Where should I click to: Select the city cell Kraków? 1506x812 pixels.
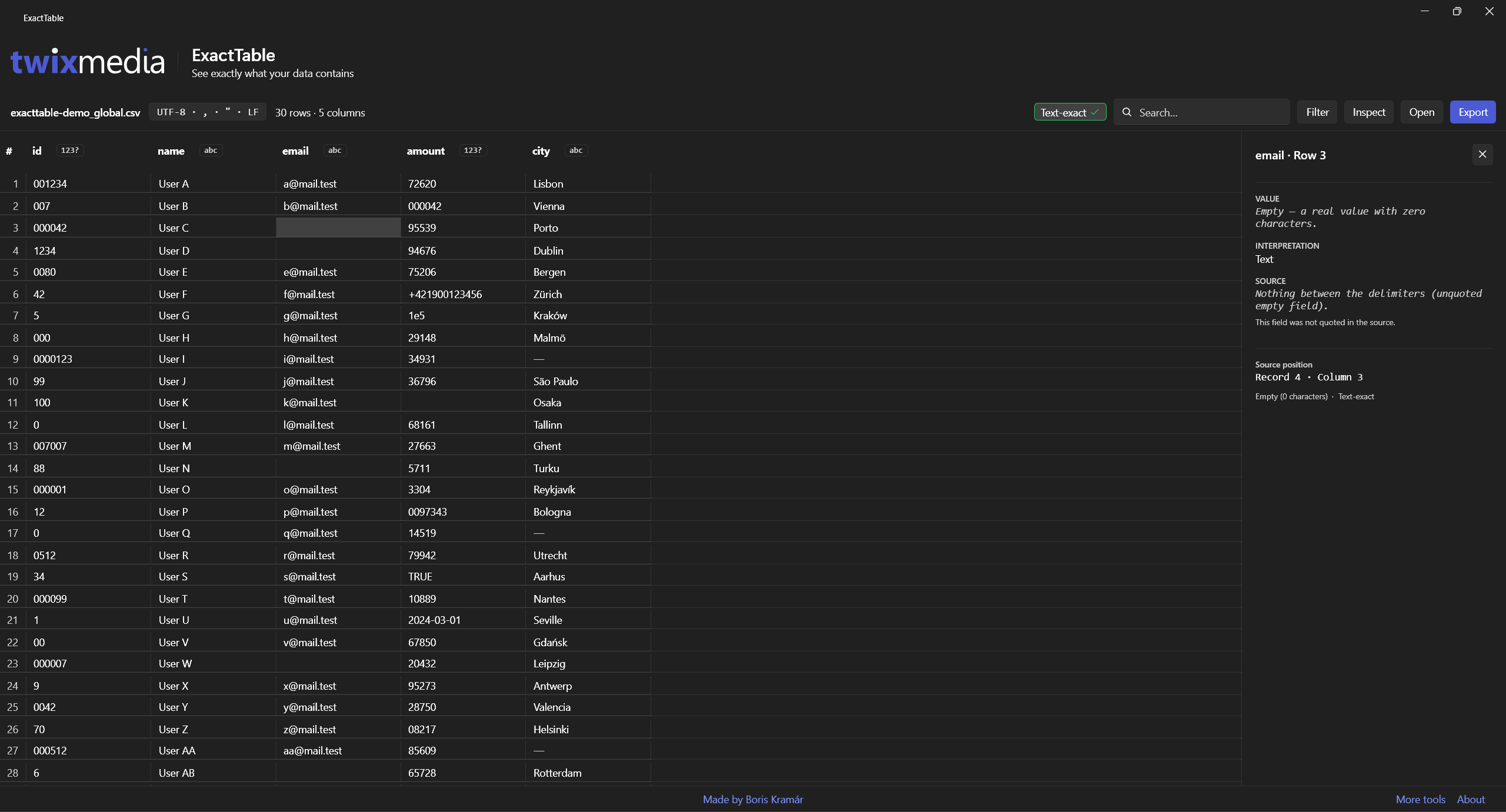tap(588, 315)
